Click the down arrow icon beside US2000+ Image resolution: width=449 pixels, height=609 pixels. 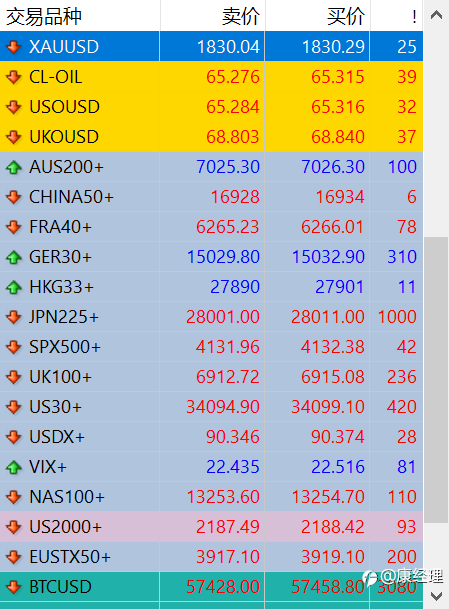(x=14, y=527)
